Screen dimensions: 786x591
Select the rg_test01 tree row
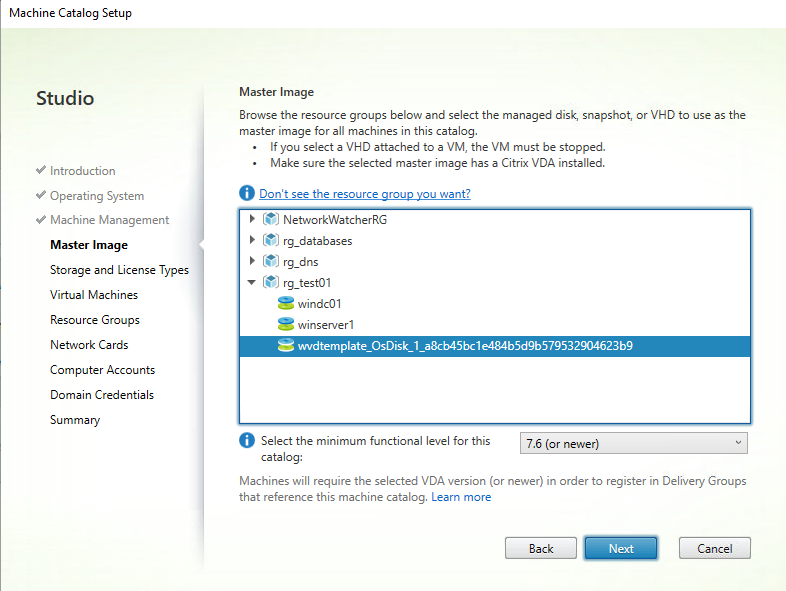pos(495,283)
